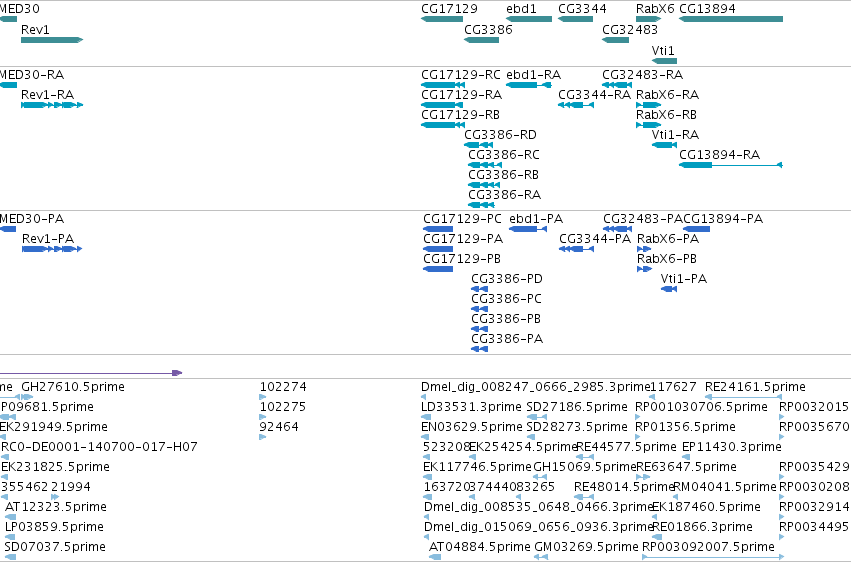Viewport: 851px width, 562px height.
Task: Select EST GH27610.5prime
Action: coord(73,387)
